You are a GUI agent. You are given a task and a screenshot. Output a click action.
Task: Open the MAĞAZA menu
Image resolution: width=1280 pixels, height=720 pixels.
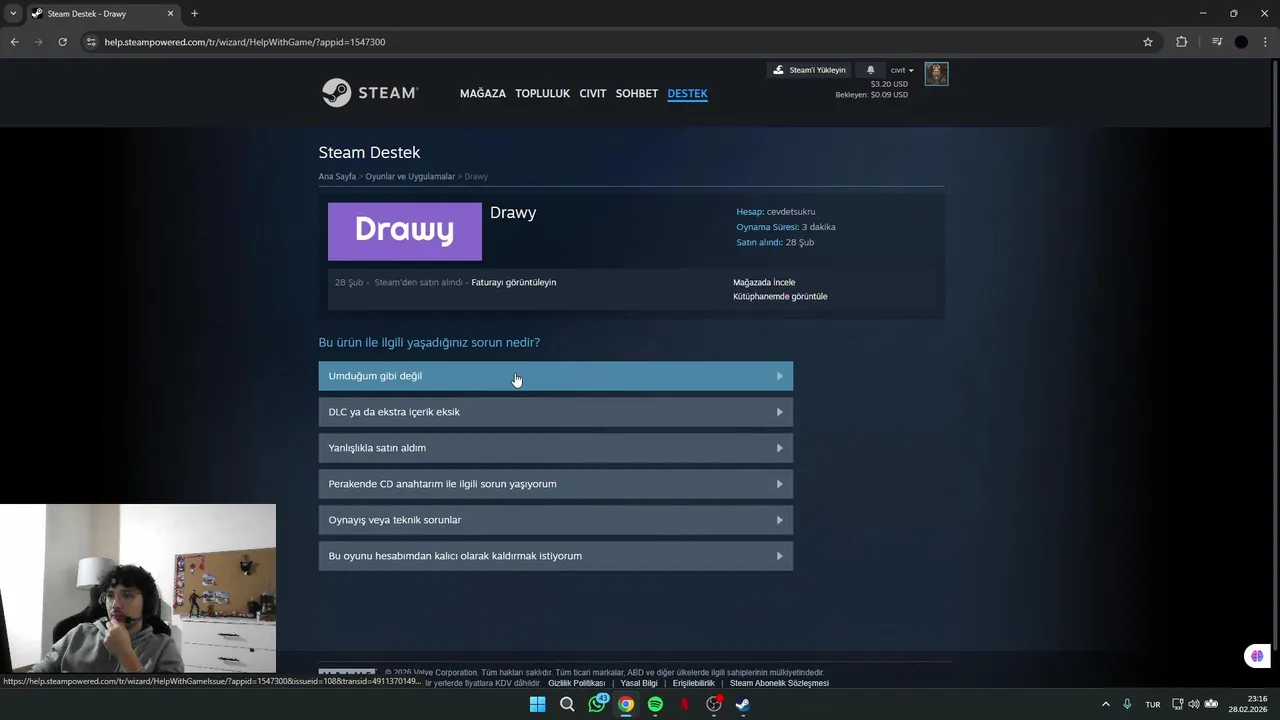[x=483, y=93]
